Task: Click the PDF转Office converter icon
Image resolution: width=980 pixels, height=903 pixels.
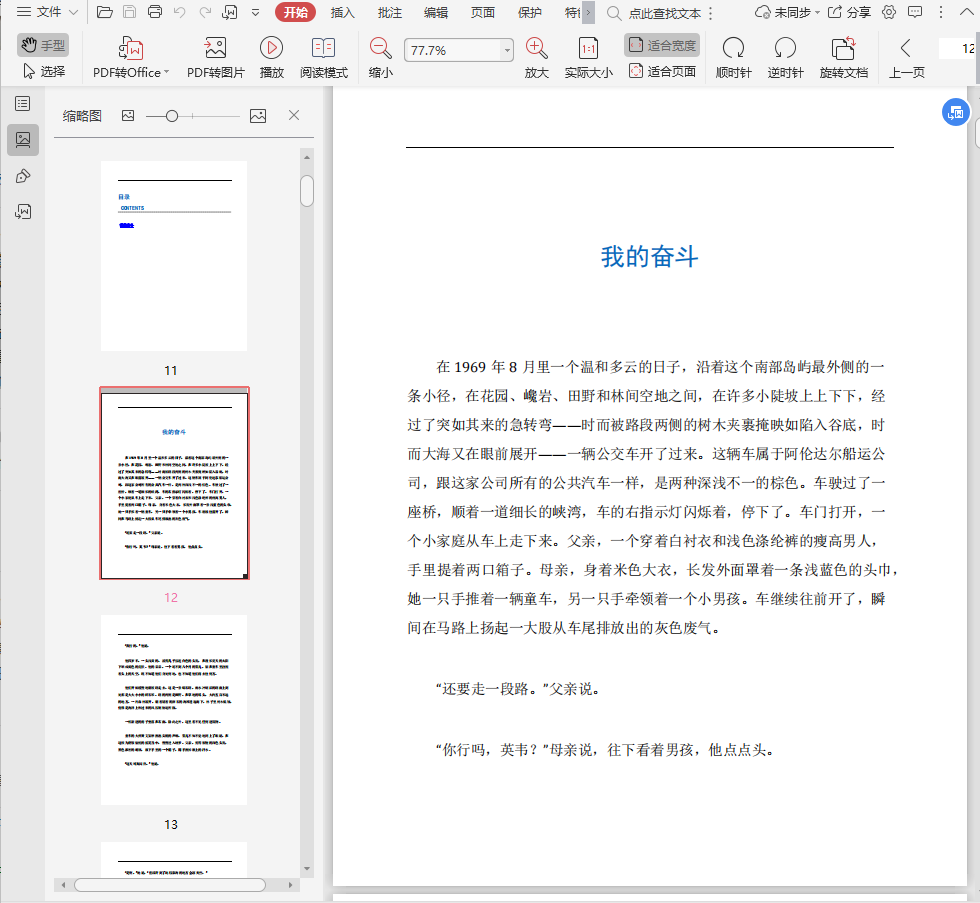Action: click(131, 48)
